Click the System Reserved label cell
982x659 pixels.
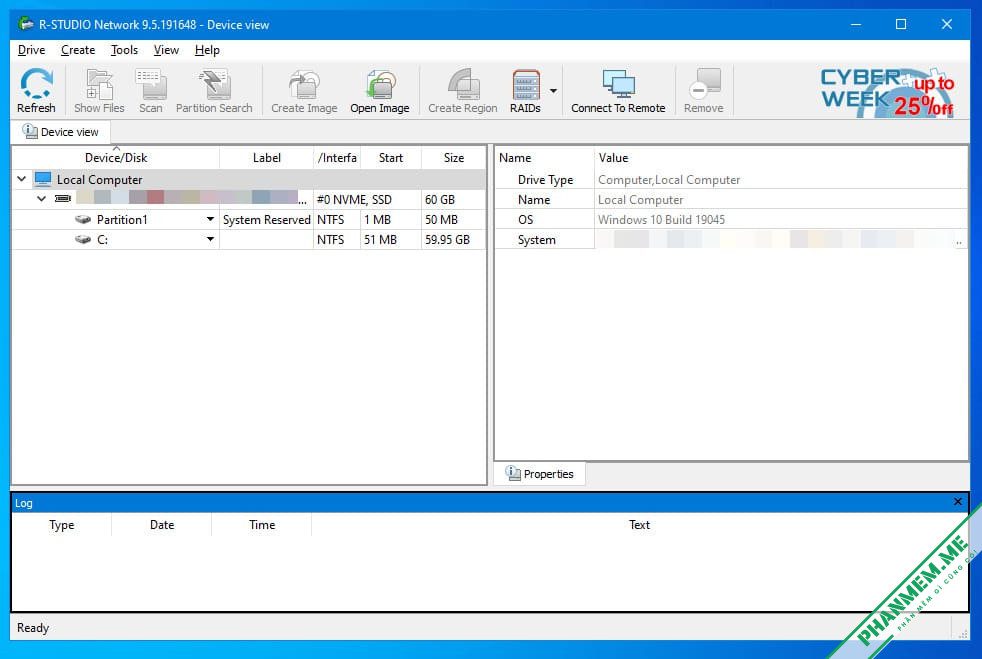[266, 219]
